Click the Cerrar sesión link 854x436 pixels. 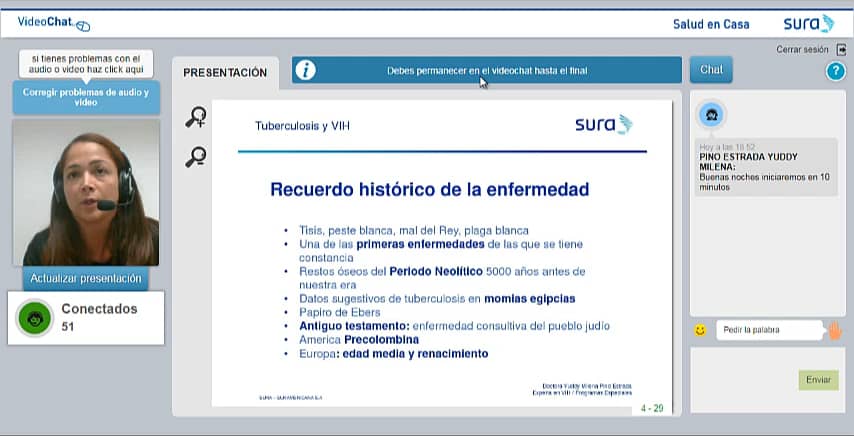point(802,50)
